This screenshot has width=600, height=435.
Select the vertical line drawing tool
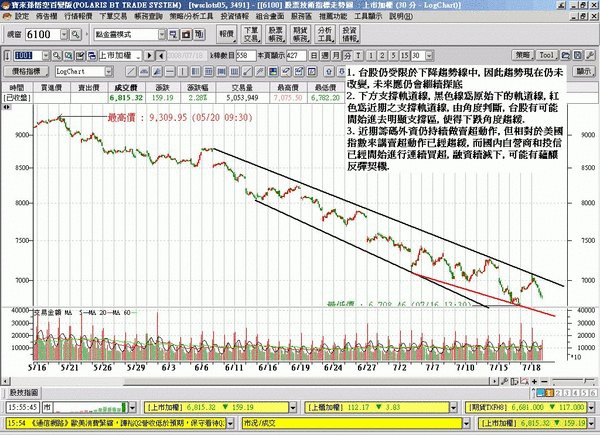pyautogui.click(x=183, y=72)
